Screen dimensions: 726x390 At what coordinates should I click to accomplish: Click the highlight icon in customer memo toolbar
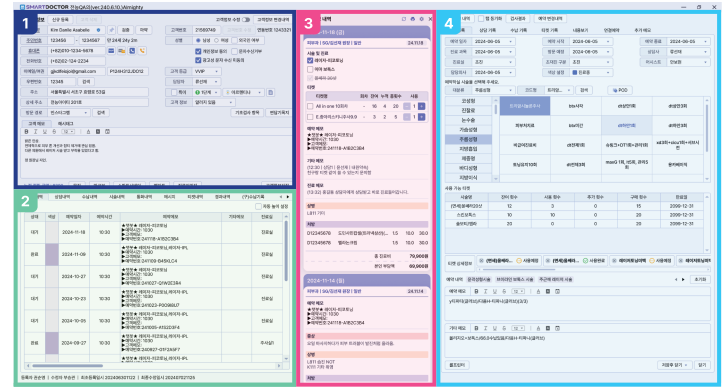(x=98, y=132)
